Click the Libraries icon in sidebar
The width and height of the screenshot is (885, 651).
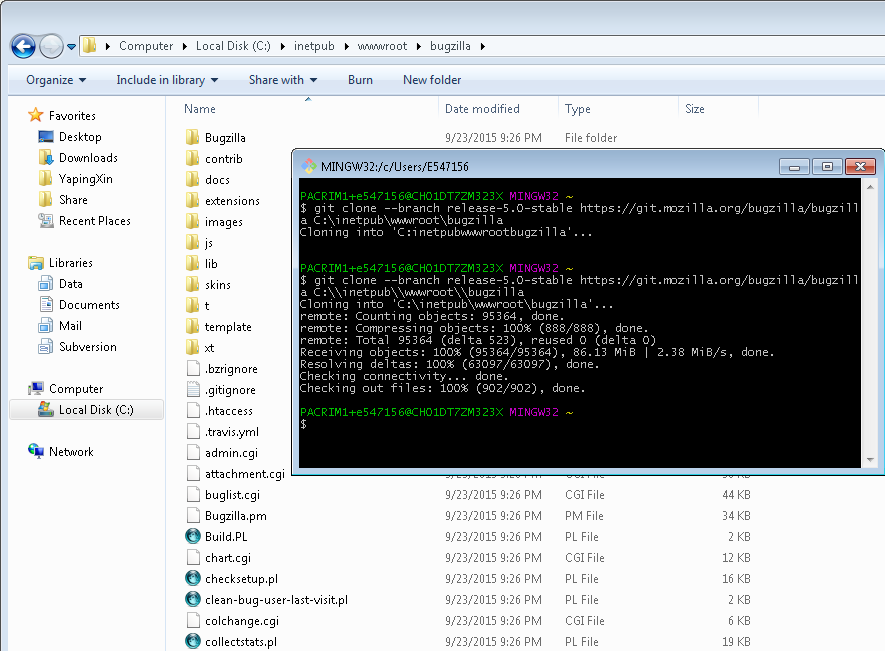pyautogui.click(x=36, y=263)
